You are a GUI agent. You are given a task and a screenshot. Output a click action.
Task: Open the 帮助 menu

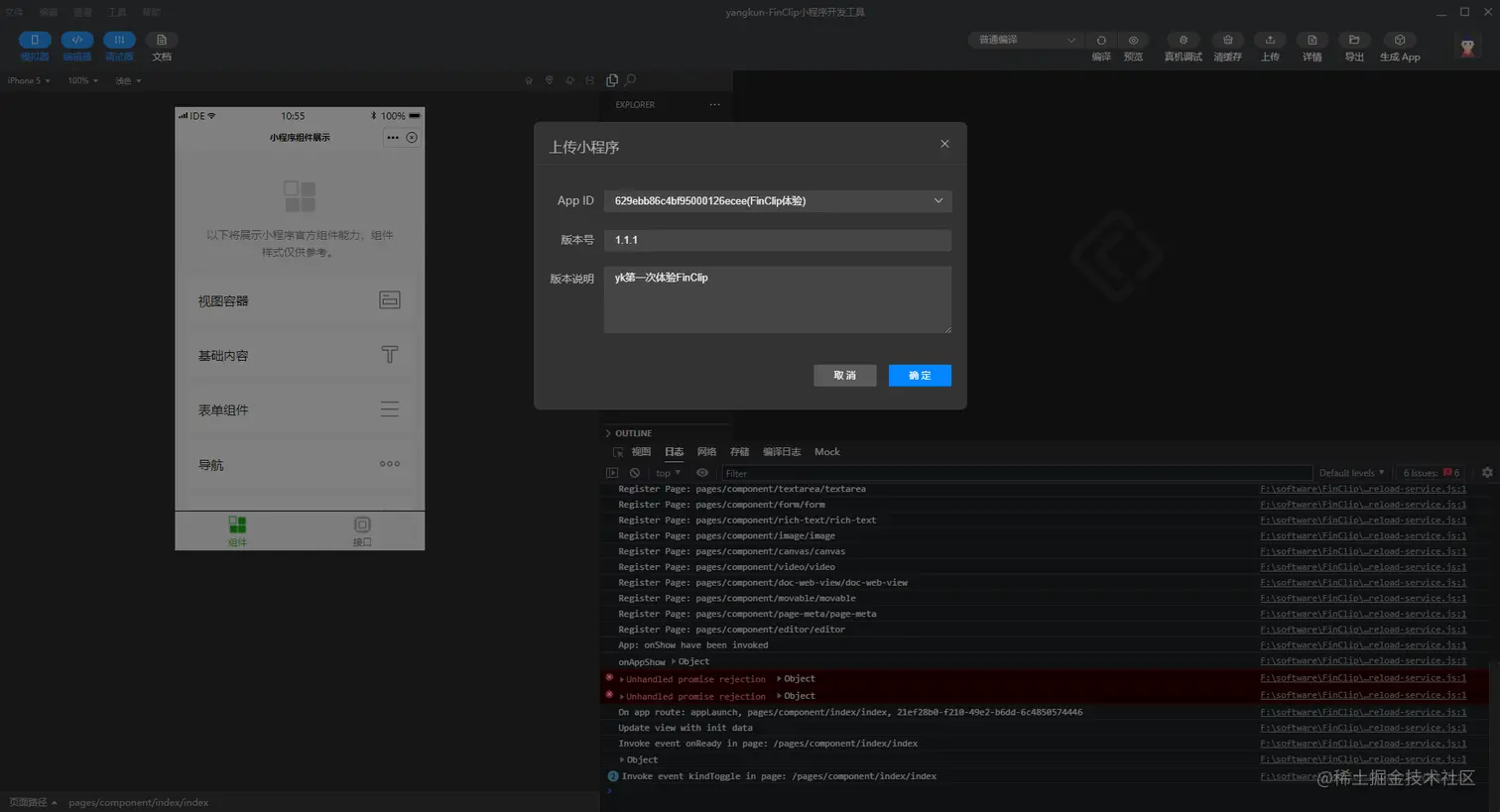[151, 12]
